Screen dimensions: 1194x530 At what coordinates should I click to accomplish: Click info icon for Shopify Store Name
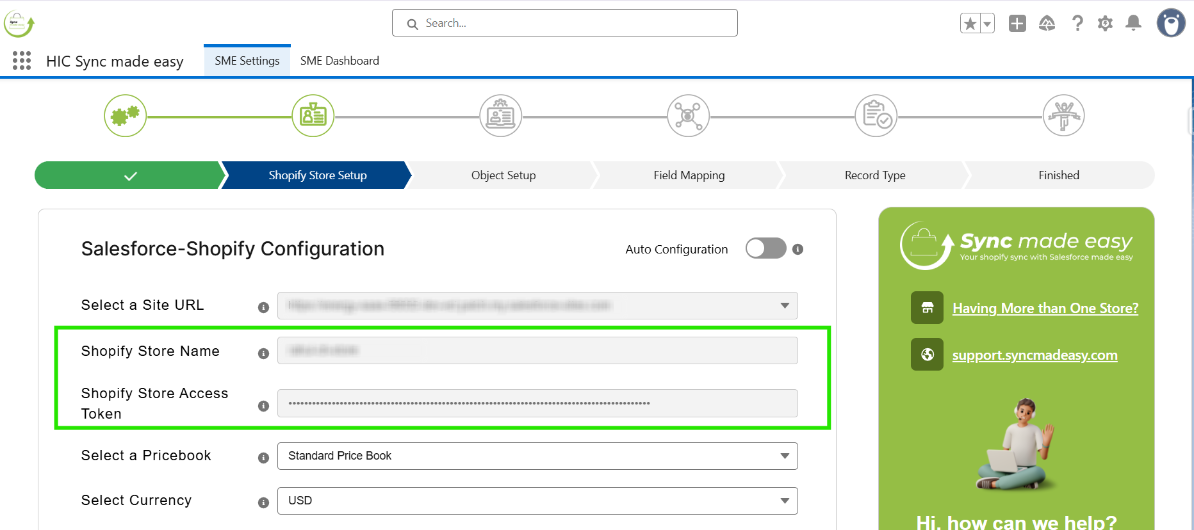[x=263, y=353]
